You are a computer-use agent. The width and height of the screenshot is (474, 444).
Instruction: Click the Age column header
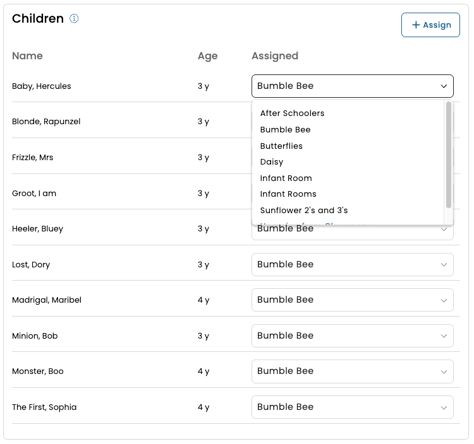click(208, 56)
